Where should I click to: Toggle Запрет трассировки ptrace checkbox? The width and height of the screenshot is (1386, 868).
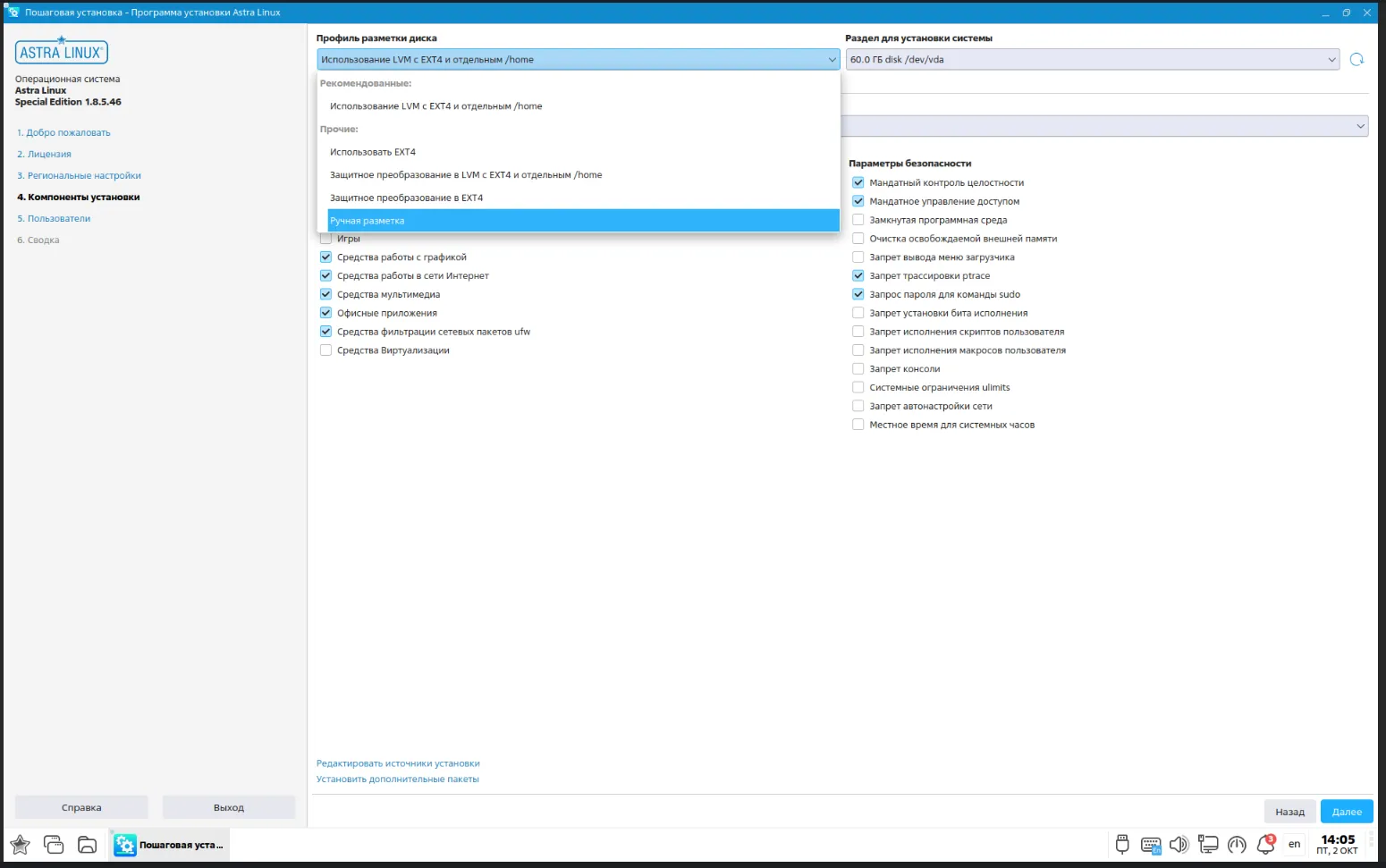point(858,275)
